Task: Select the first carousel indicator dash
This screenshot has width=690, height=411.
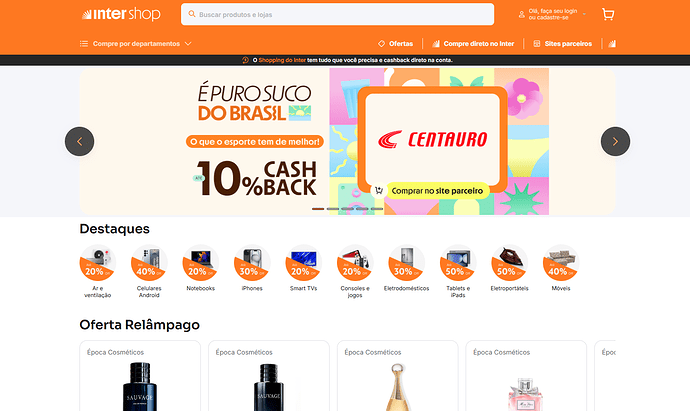Action: point(318,209)
